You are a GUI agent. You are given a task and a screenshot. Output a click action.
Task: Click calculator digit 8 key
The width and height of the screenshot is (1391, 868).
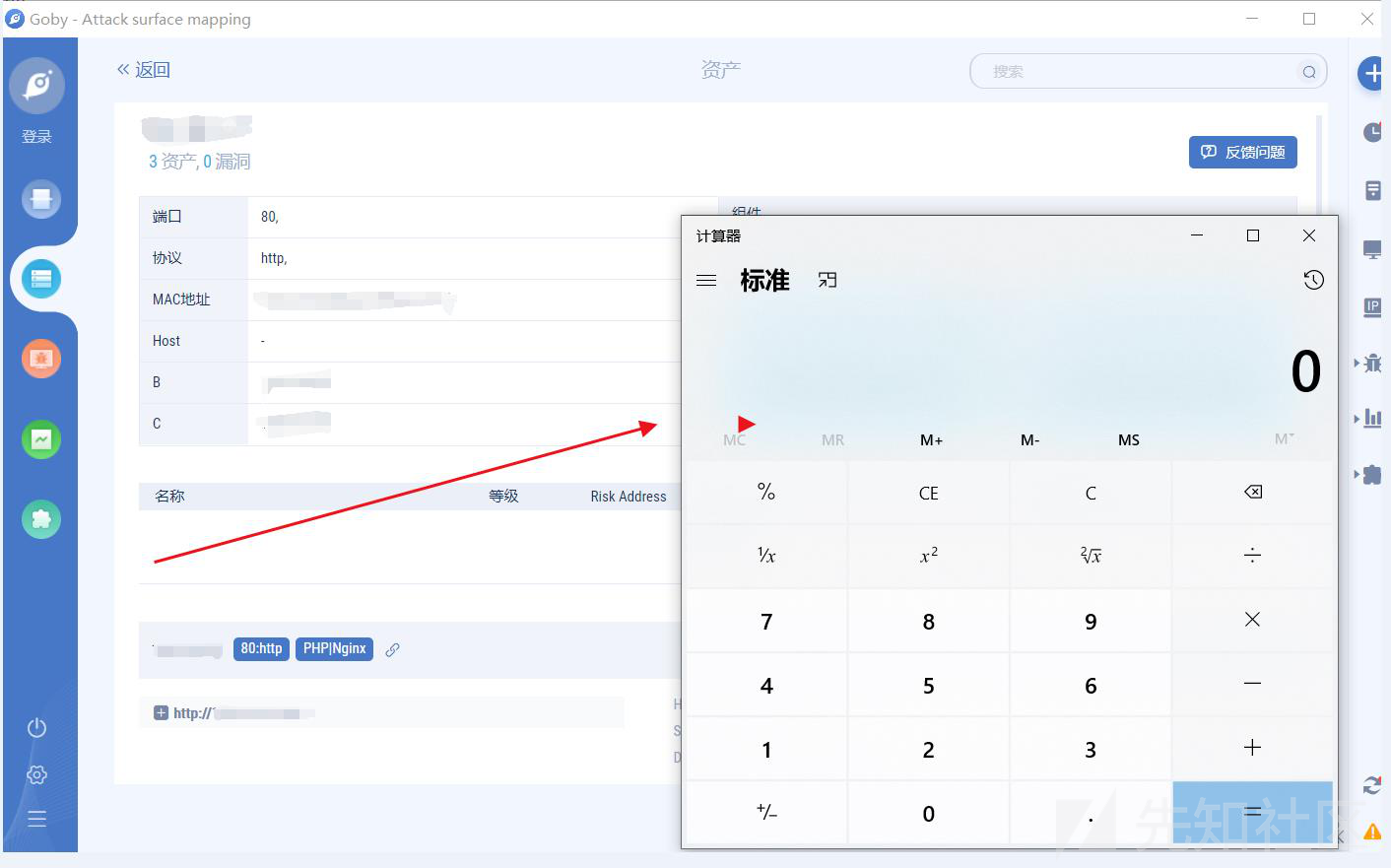tap(928, 621)
